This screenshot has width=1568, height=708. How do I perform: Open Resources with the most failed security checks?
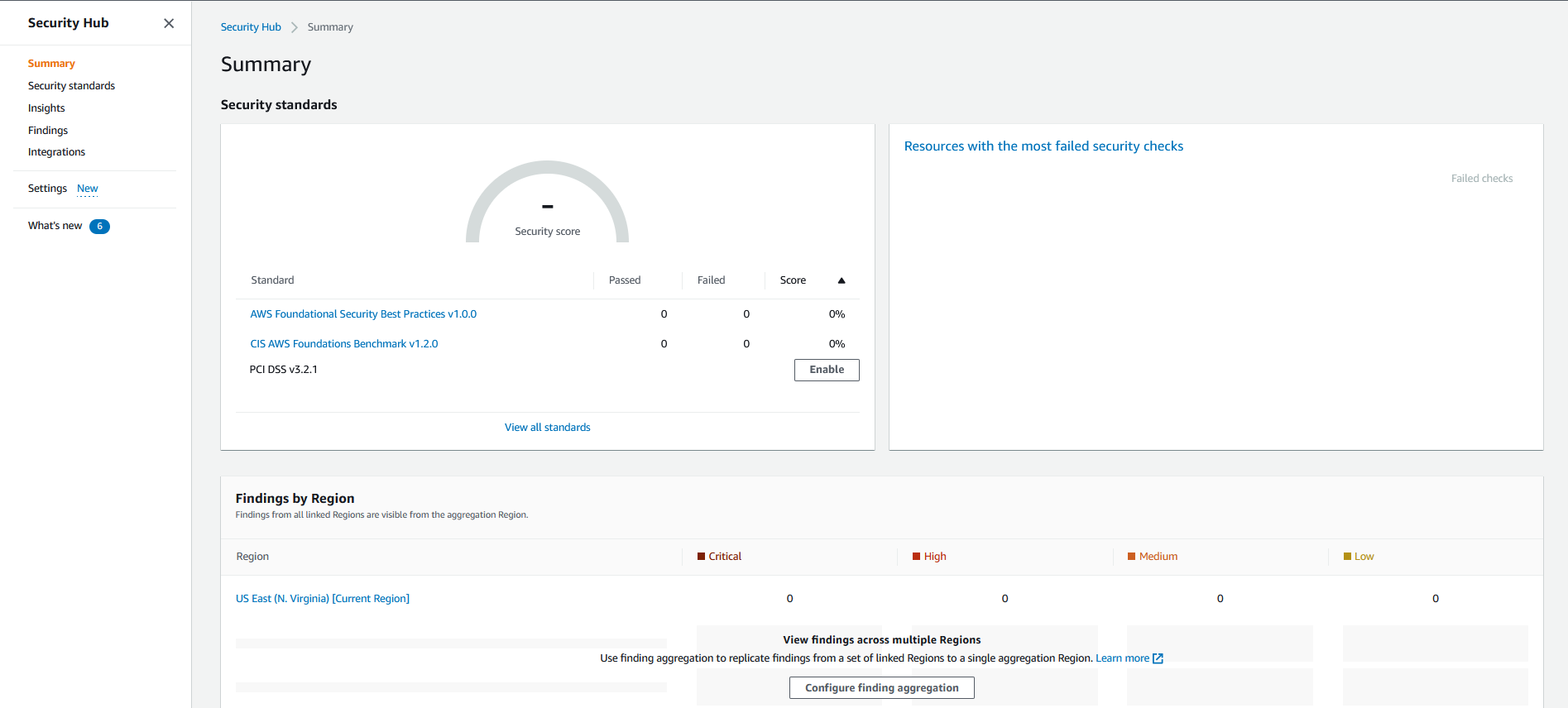point(1043,146)
